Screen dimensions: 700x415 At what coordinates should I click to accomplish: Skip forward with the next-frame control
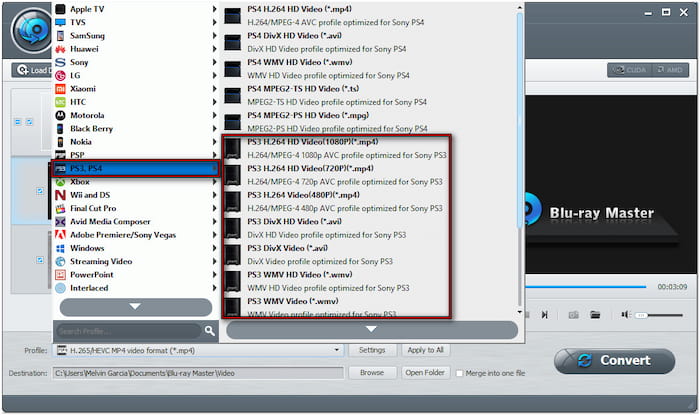544,314
